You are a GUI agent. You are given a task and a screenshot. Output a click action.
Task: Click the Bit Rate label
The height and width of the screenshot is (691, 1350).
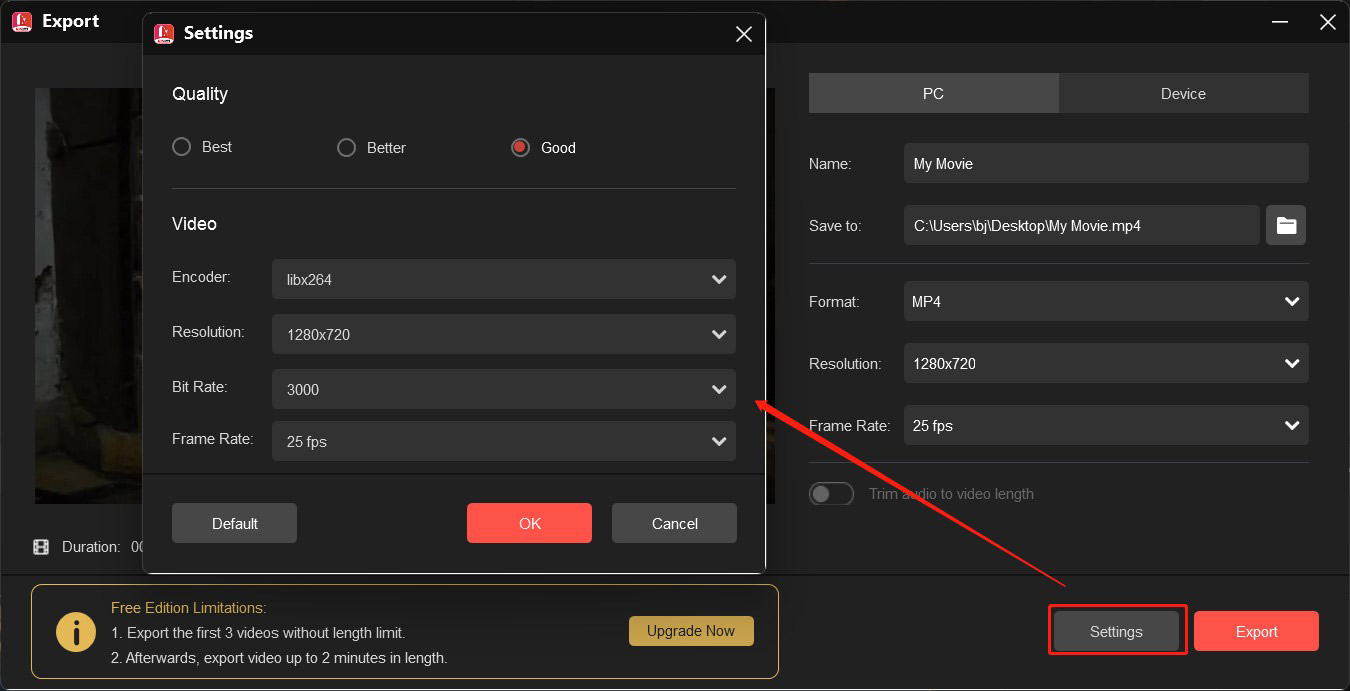(200, 386)
